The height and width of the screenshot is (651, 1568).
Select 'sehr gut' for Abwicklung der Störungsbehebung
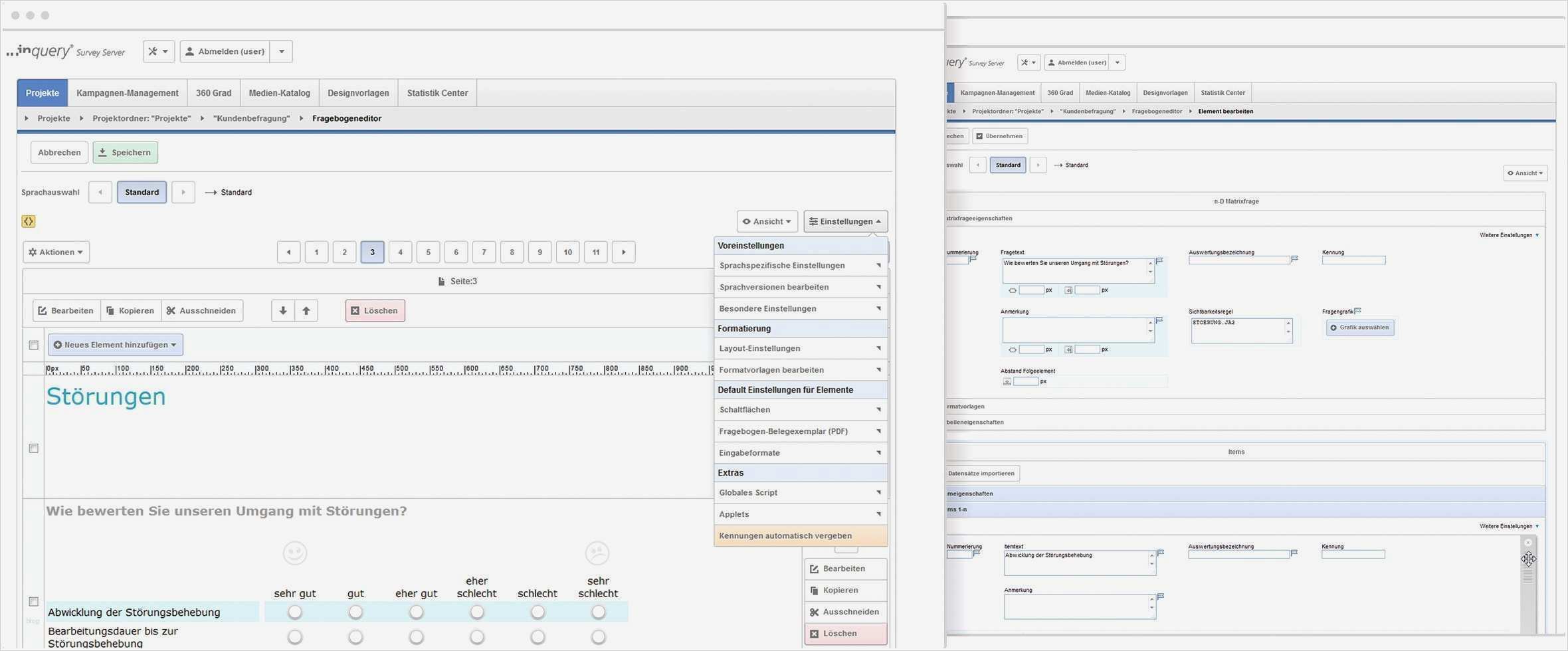pos(295,612)
